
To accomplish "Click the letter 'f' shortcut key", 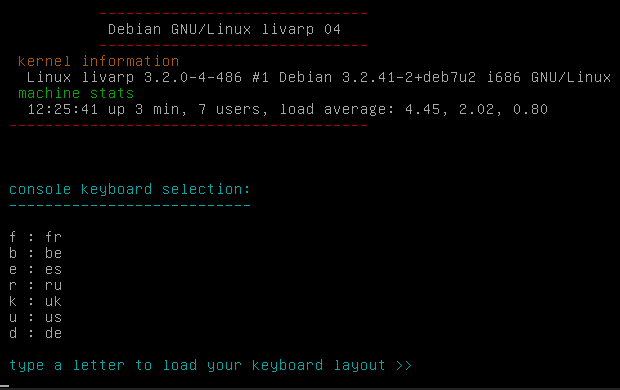I will 13,237.
